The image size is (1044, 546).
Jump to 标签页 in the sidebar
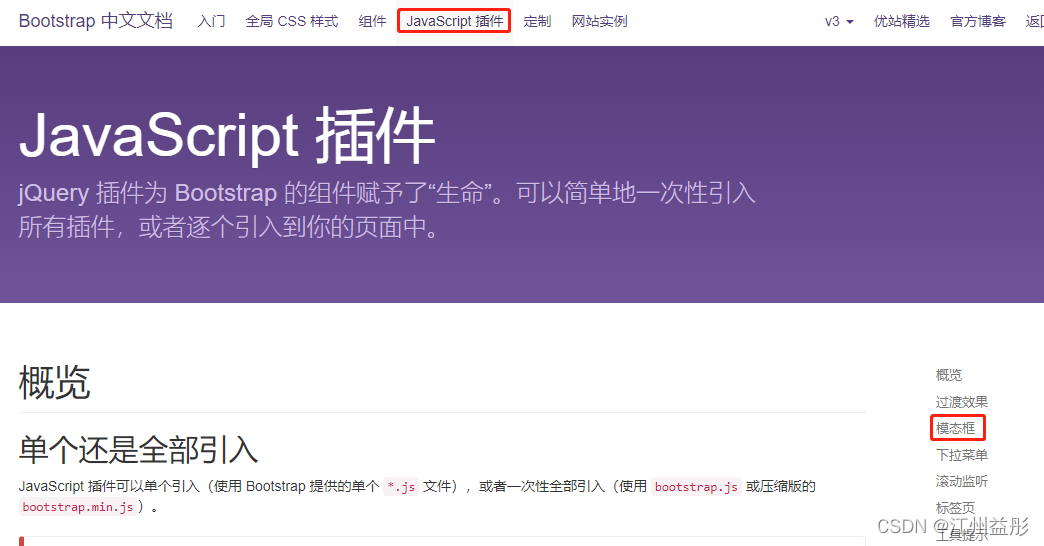pyautogui.click(x=955, y=507)
